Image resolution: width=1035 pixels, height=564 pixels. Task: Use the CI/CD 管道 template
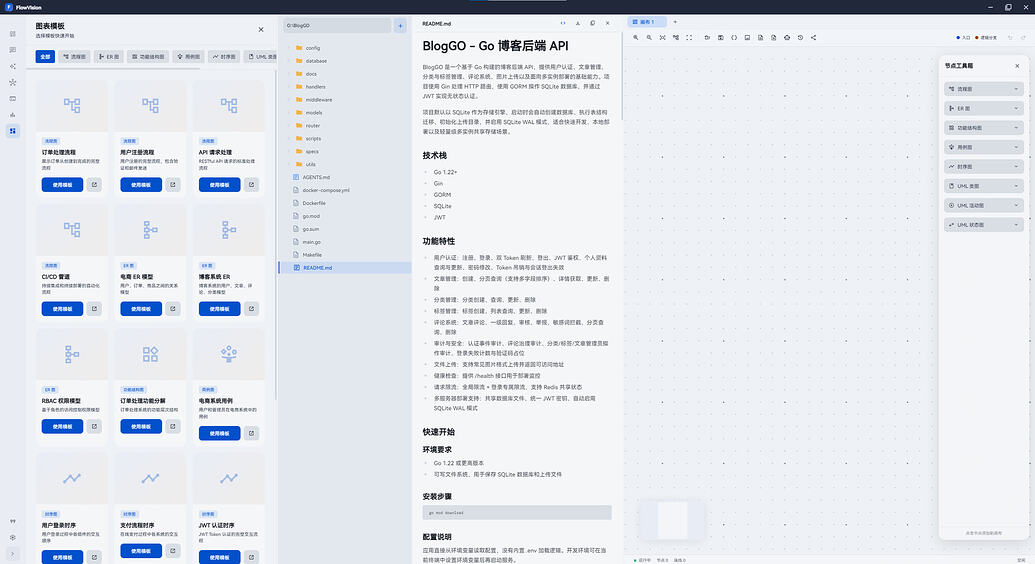pos(62,308)
